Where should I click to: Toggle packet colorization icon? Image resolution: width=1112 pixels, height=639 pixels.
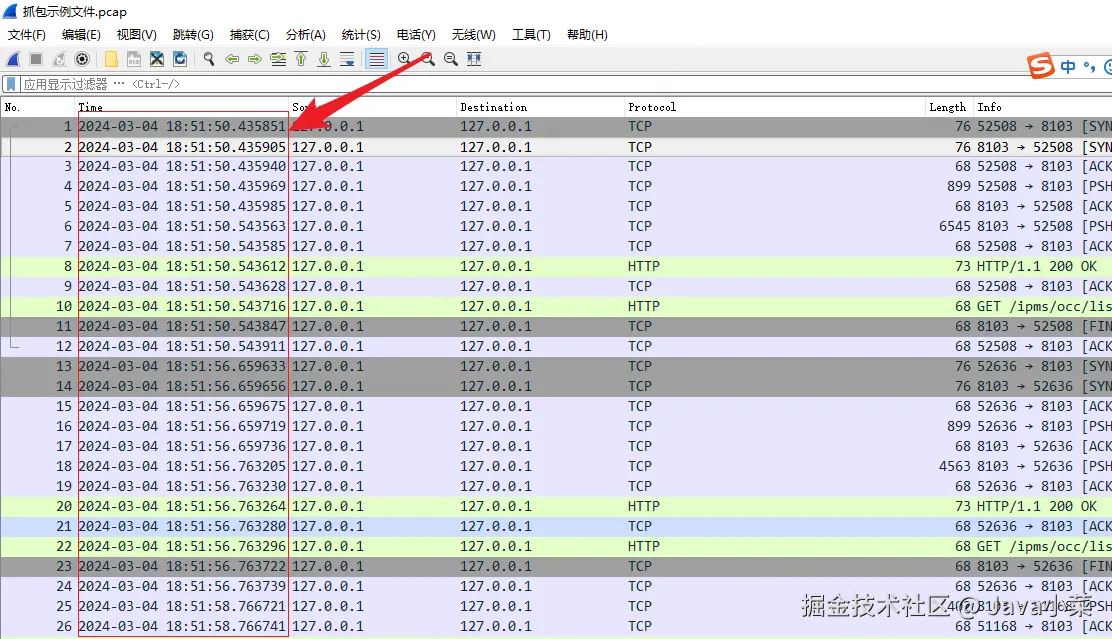pos(377,60)
